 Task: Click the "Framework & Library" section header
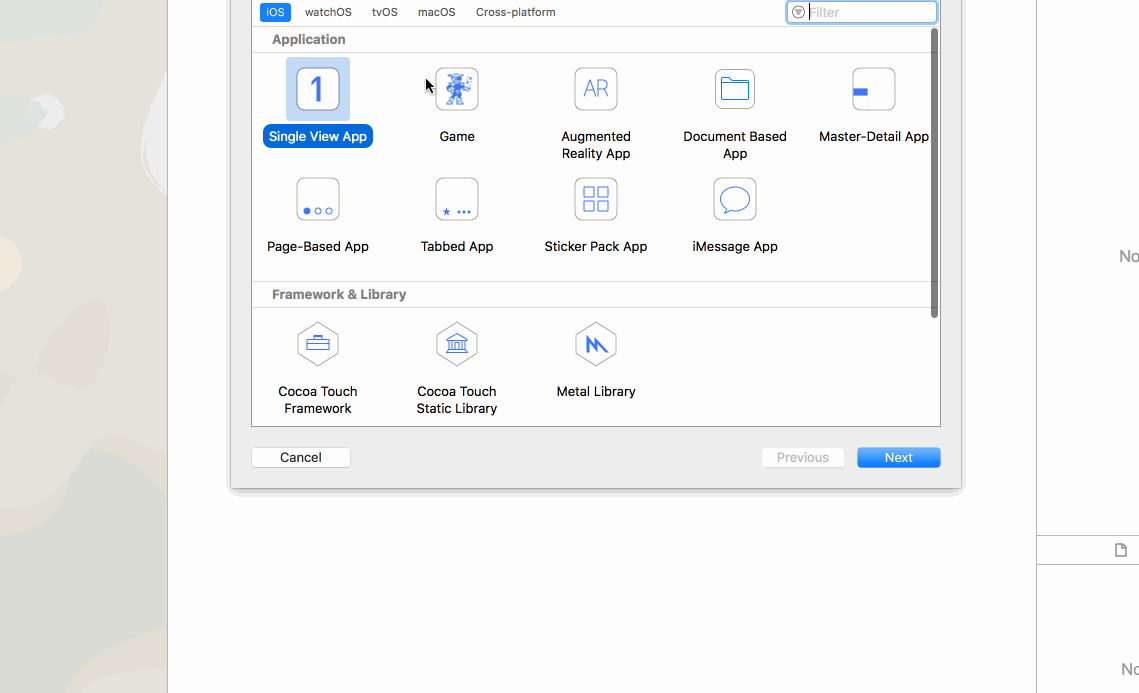tap(339, 294)
